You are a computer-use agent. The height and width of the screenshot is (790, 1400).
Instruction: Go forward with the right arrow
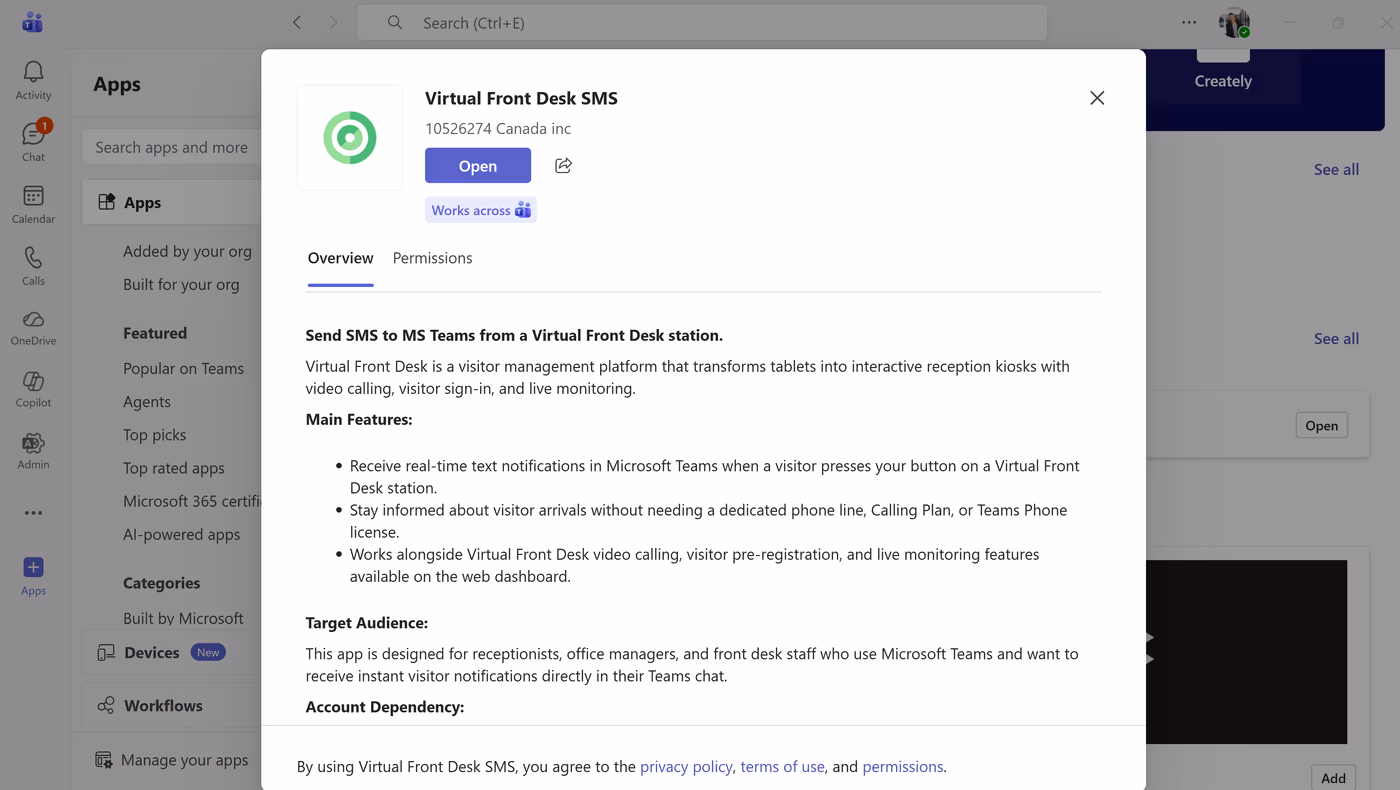coord(333,22)
